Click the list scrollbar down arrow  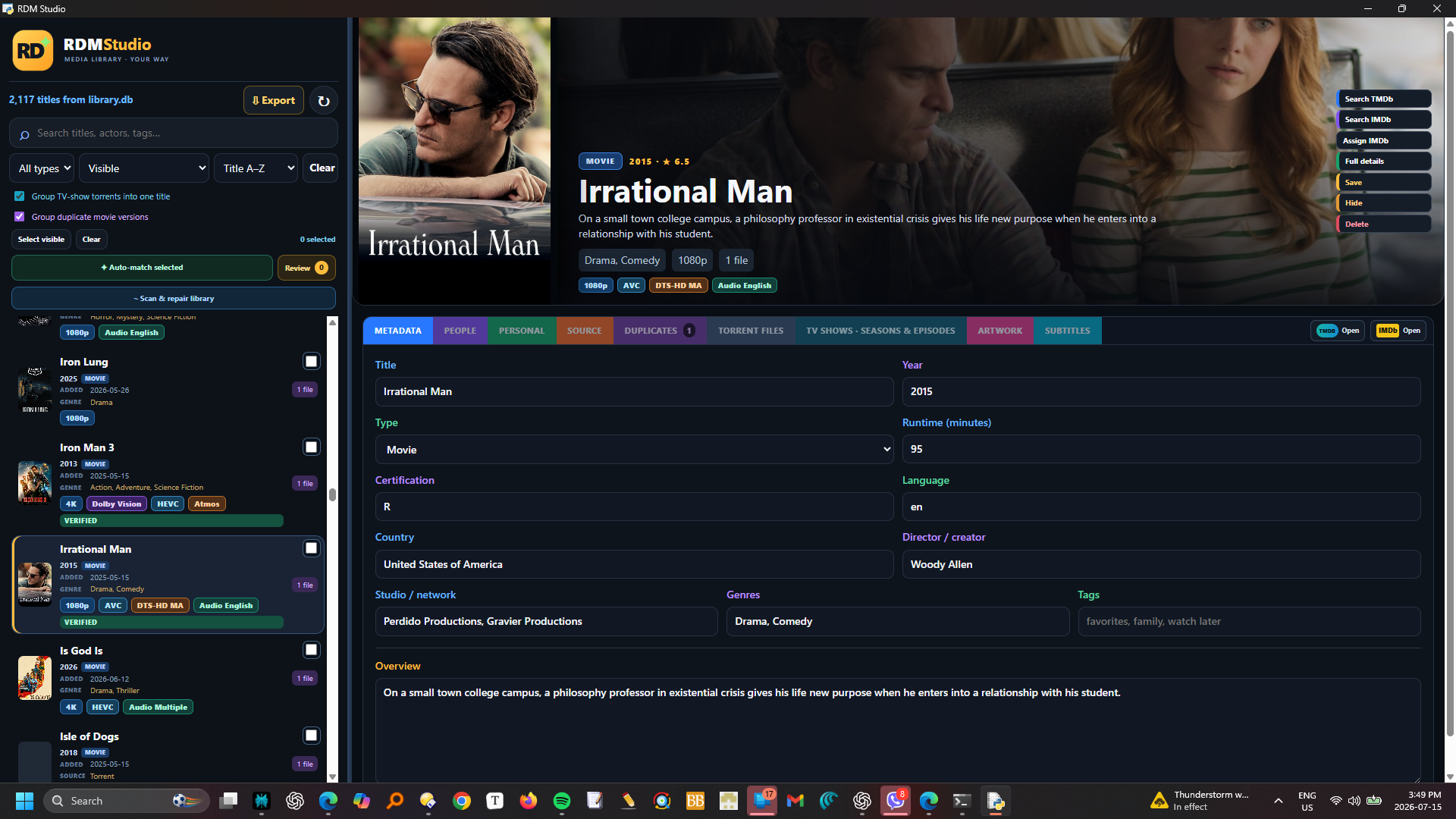[x=332, y=777]
